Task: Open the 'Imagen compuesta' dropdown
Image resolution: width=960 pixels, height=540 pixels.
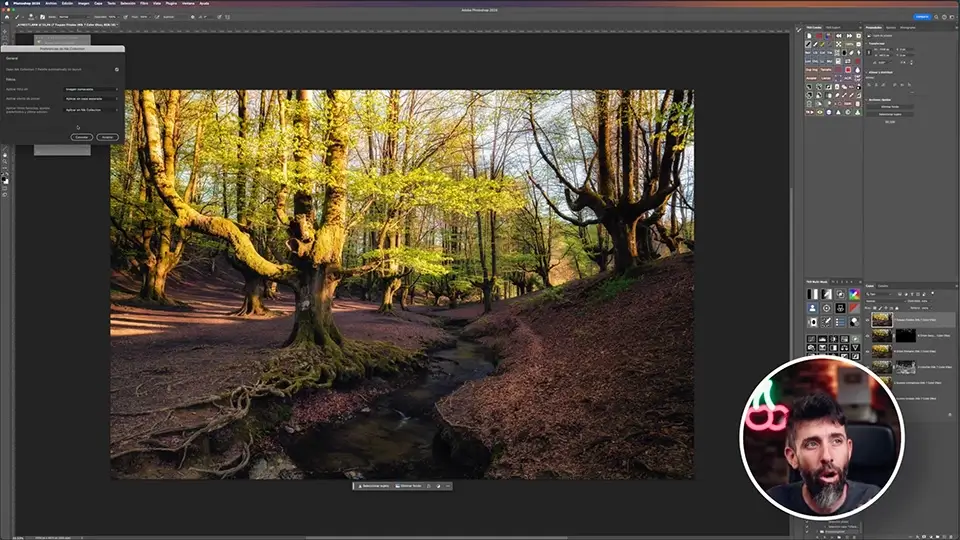Action: click(91, 89)
